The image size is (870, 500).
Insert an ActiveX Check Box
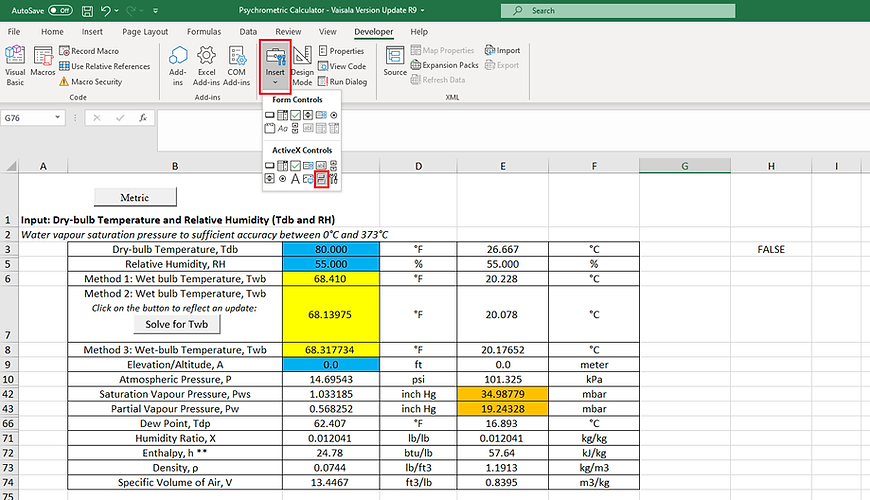click(295, 165)
